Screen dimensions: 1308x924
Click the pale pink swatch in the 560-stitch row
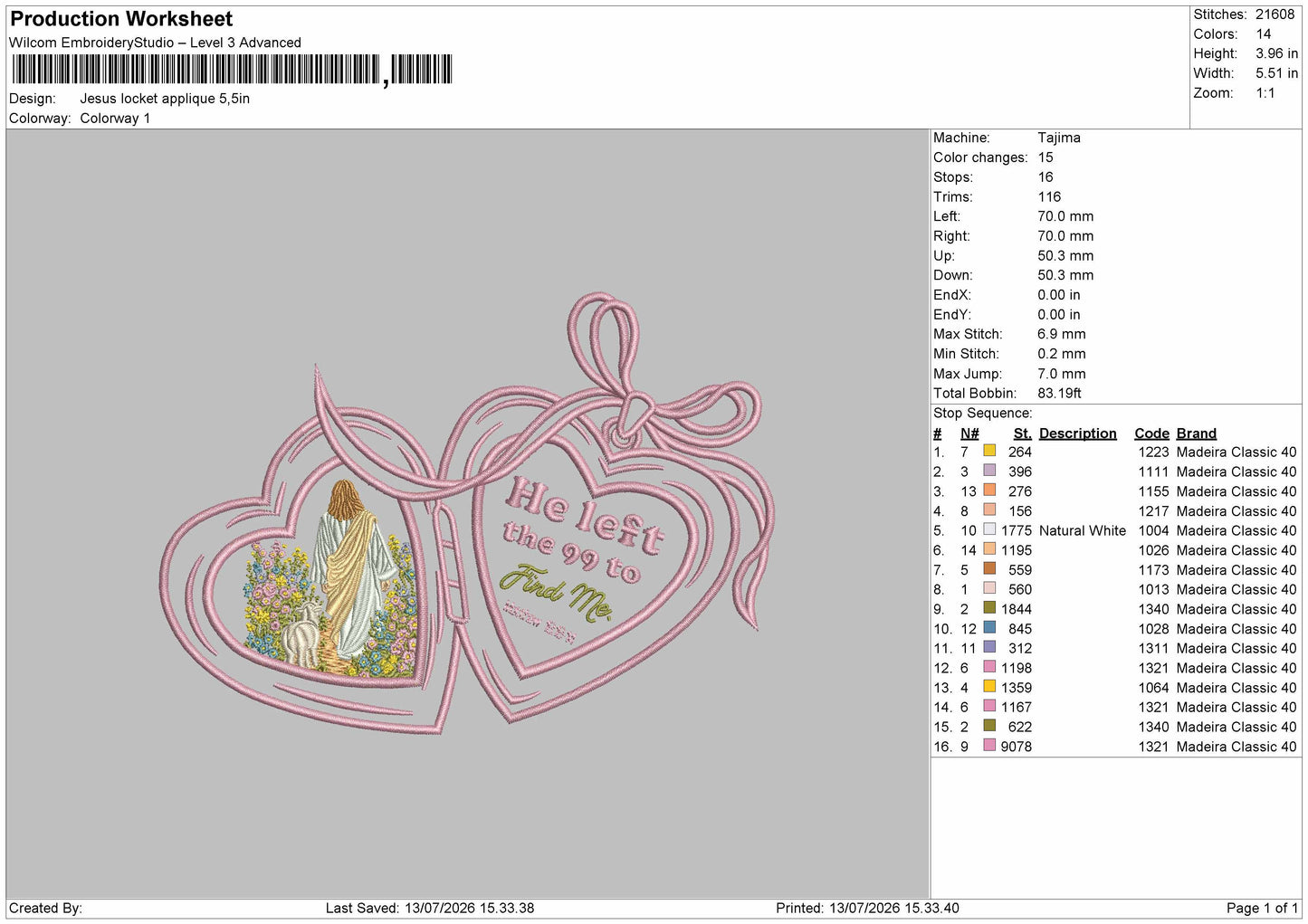pyautogui.click(x=989, y=588)
